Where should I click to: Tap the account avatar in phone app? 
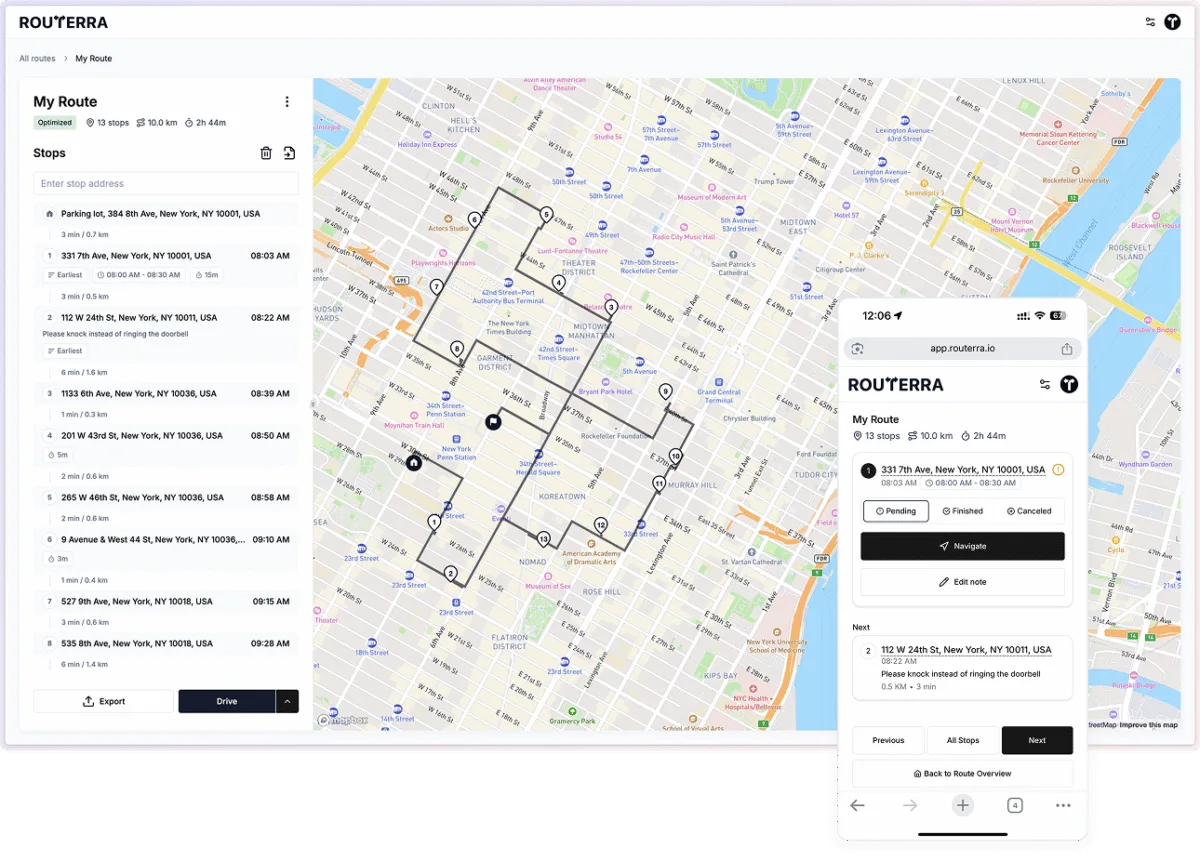tap(1069, 384)
